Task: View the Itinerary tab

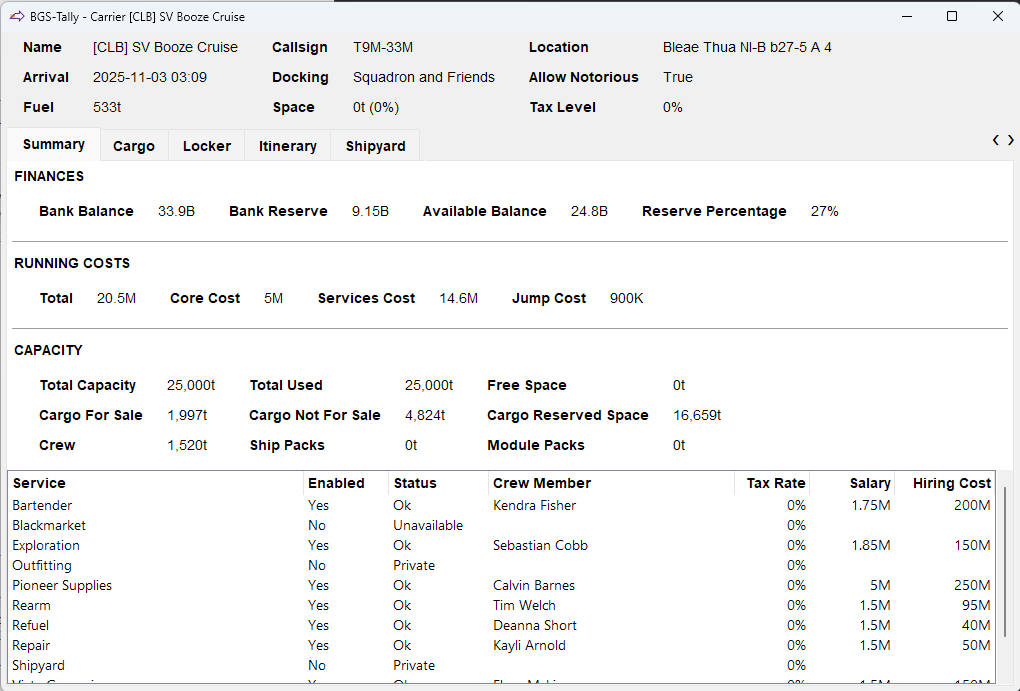Action: click(x=287, y=145)
